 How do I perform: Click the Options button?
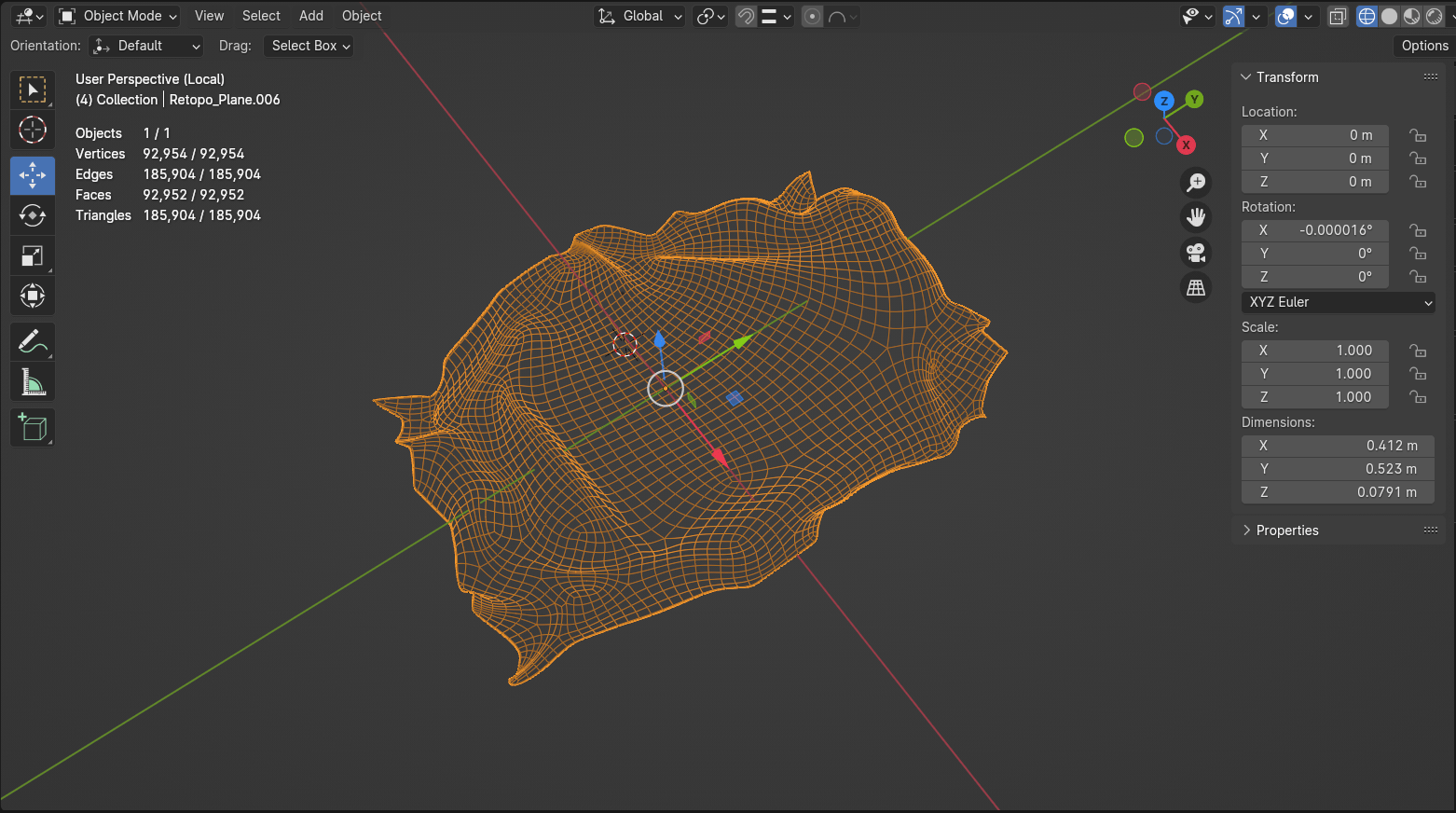point(1423,45)
